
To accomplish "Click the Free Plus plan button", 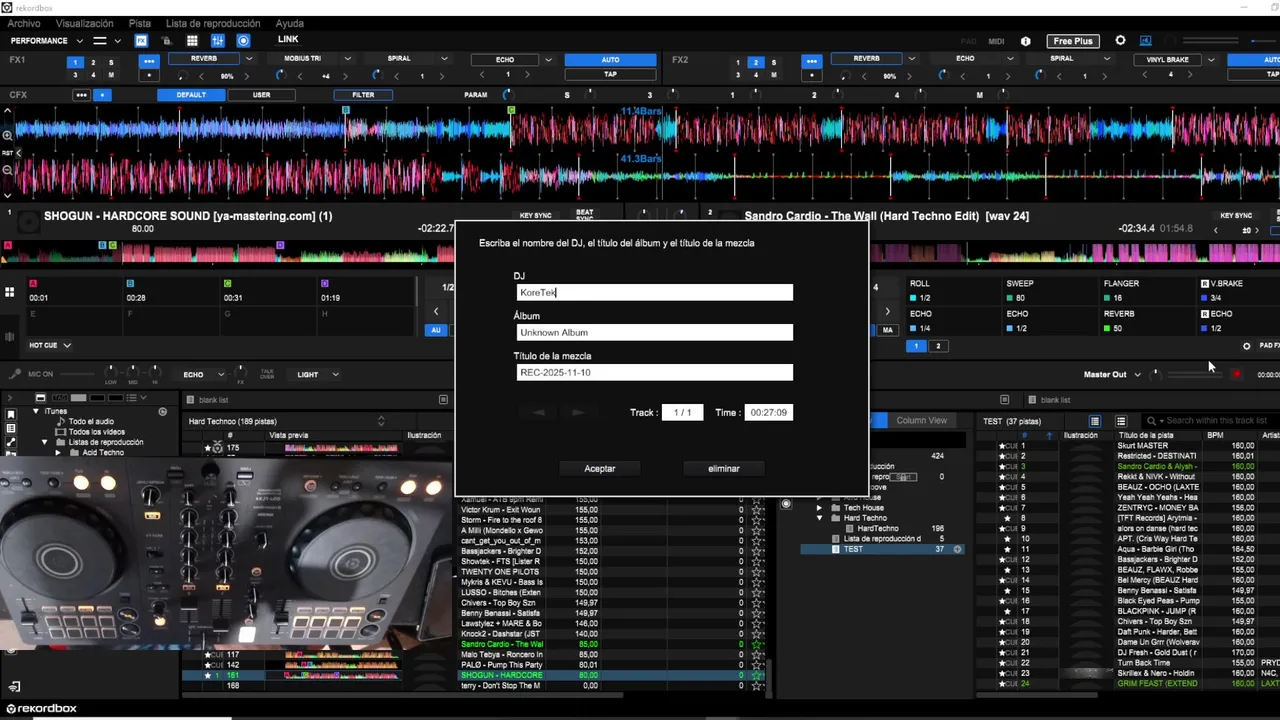I will 1073,41.
